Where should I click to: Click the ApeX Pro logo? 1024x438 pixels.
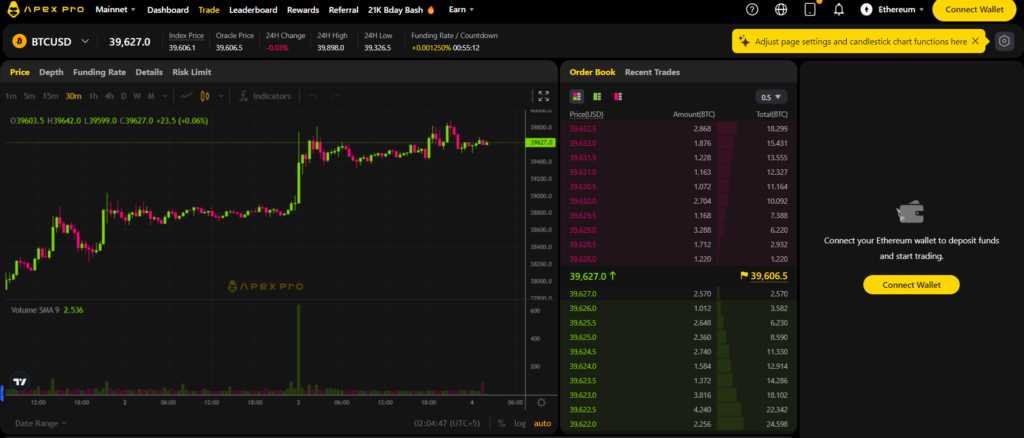pyautogui.click(x=45, y=10)
